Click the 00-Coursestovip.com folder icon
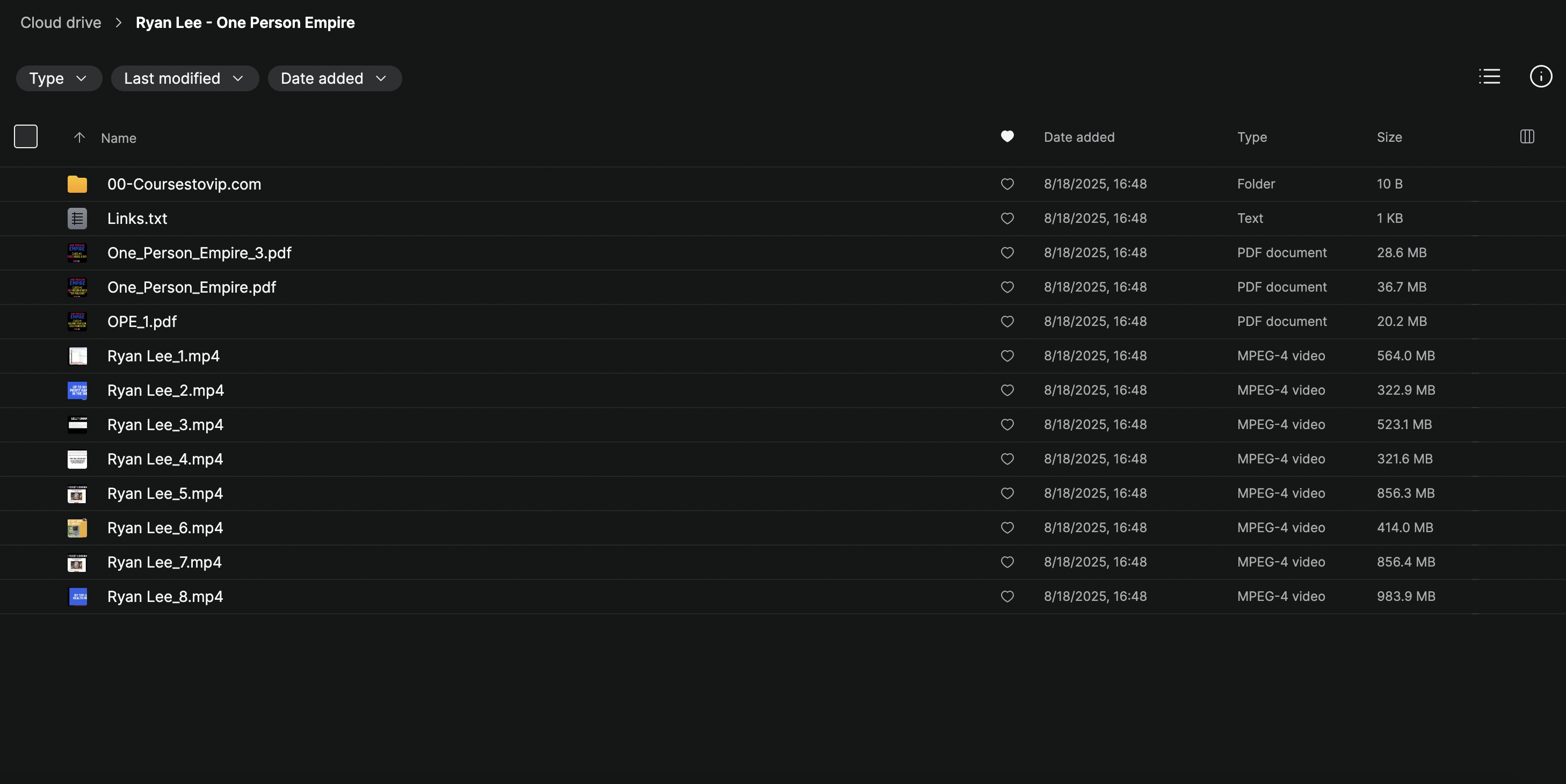 click(77, 184)
